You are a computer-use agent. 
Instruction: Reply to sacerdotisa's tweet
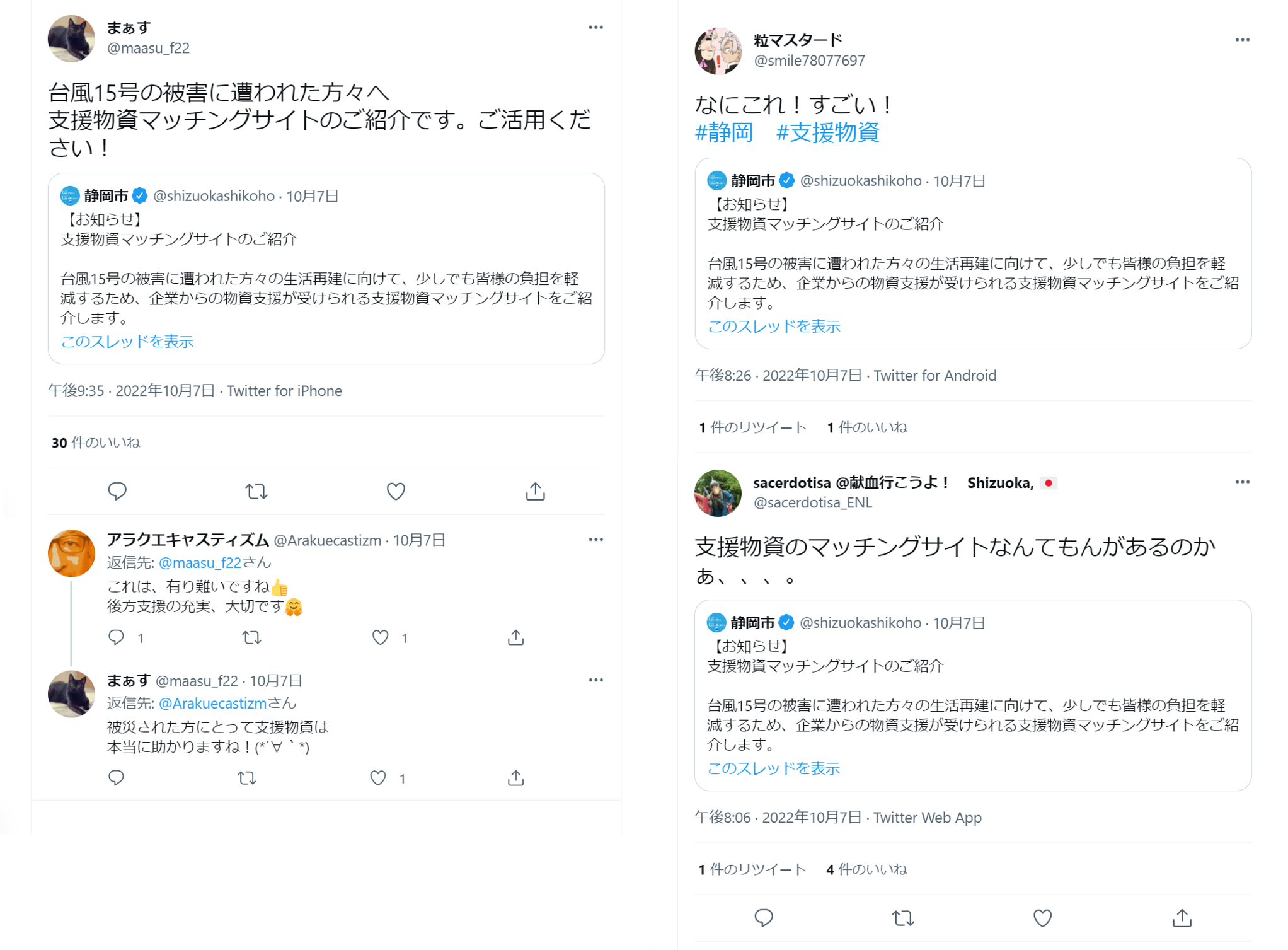(763, 918)
